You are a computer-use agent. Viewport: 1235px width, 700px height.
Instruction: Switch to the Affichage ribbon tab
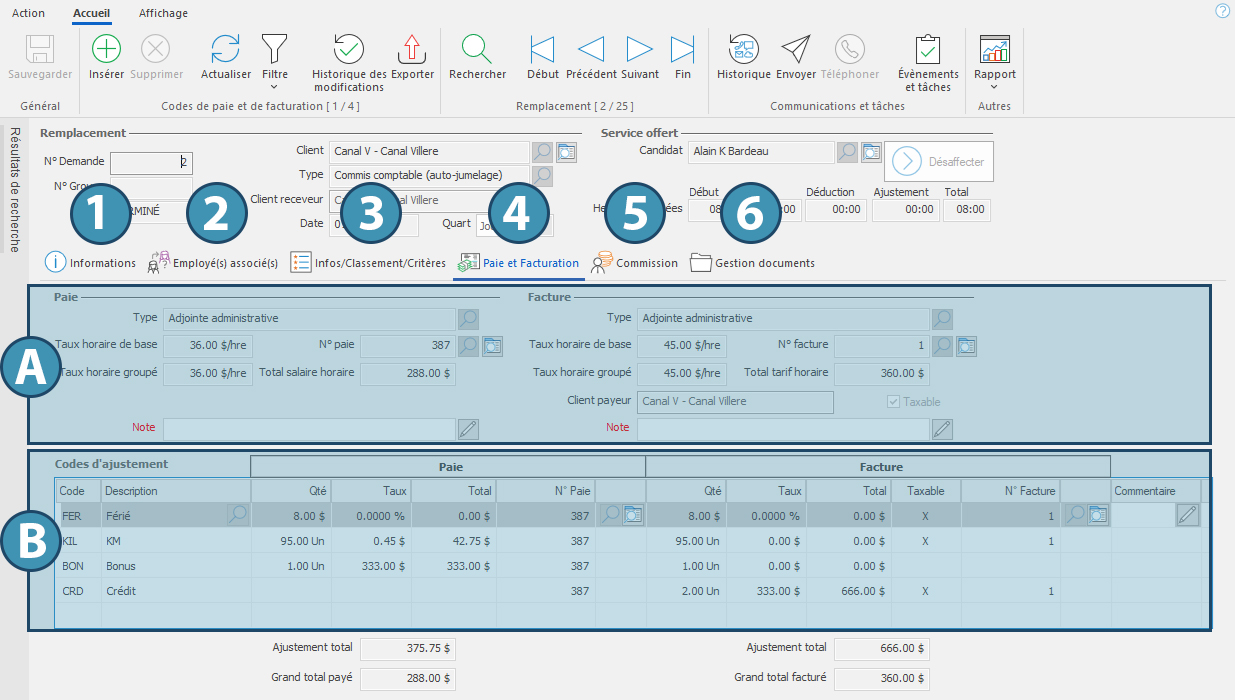coord(163,13)
